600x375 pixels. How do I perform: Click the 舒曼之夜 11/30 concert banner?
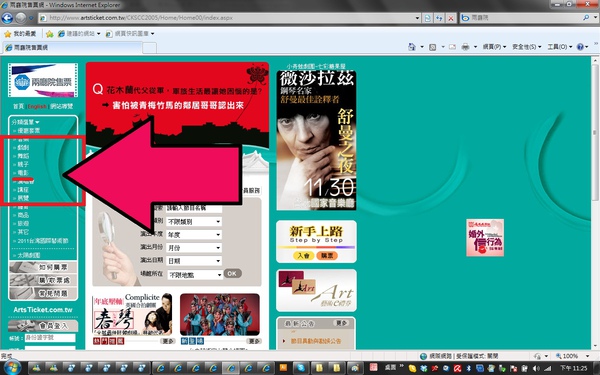pyautogui.click(x=316, y=140)
